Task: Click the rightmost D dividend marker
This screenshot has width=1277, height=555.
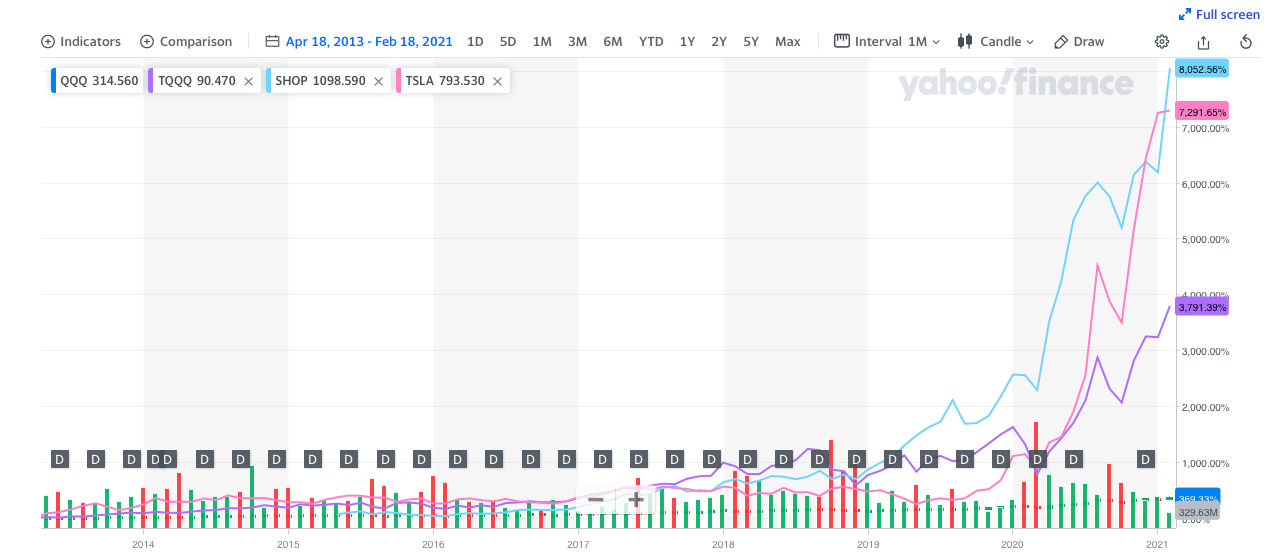Action: 1146,459
